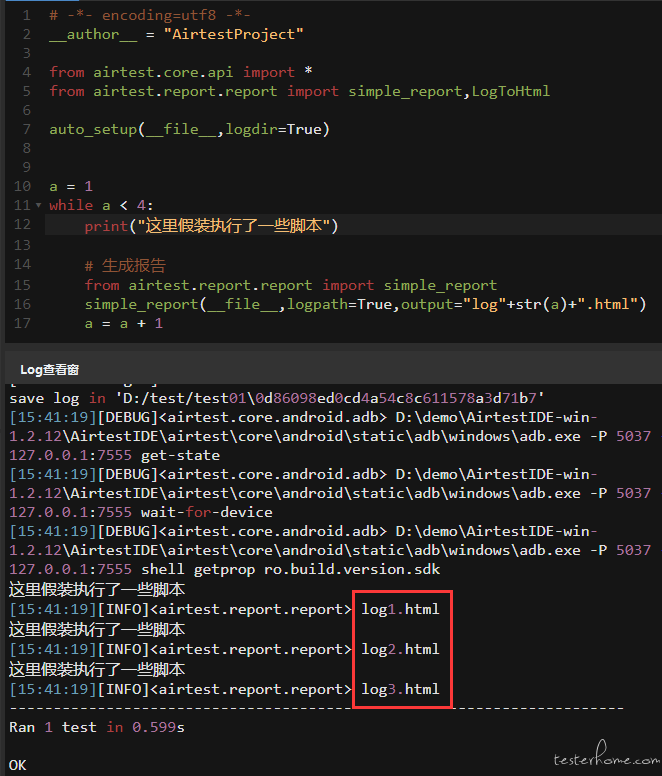Click the 'while a < 4:' statement

(x=101, y=205)
